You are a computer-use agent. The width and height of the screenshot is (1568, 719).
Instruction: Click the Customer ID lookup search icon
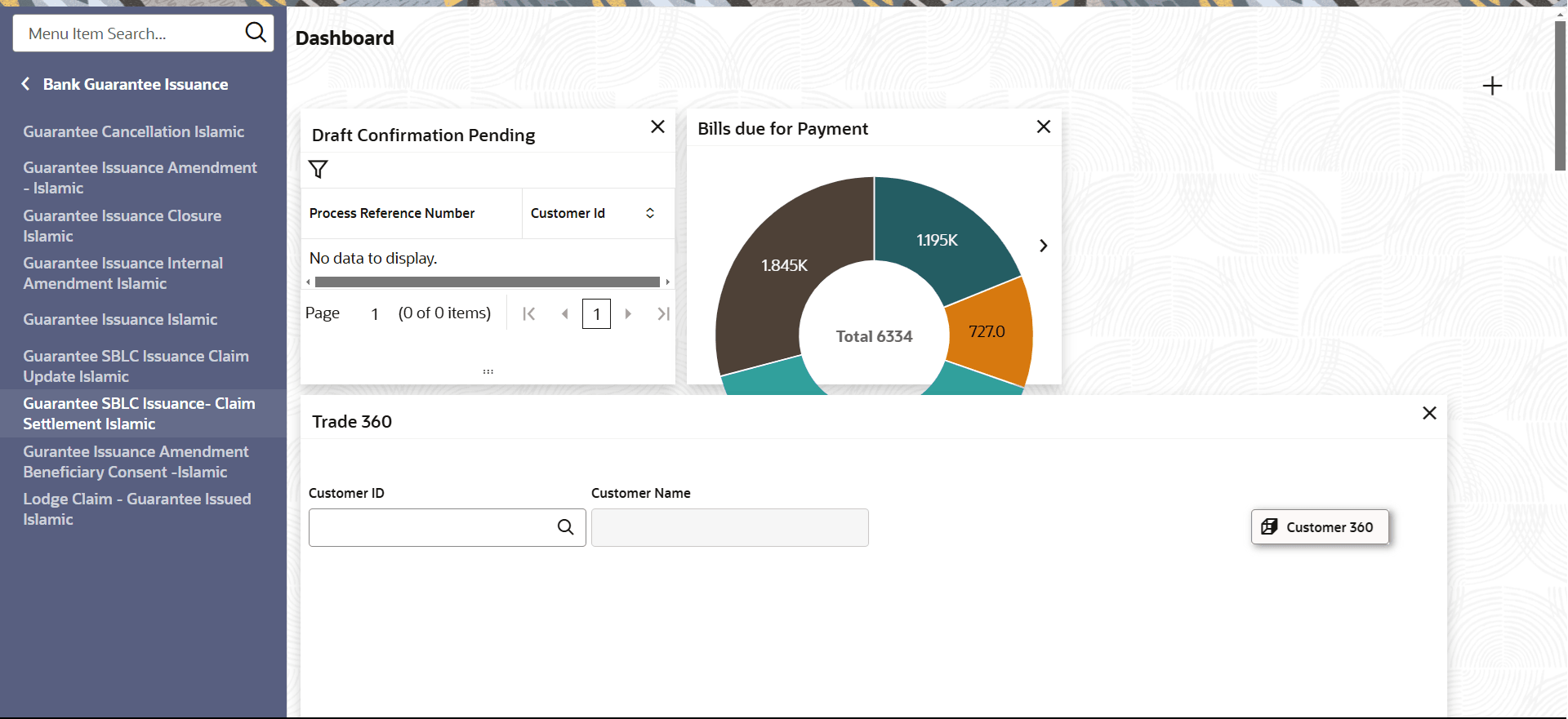click(x=565, y=527)
